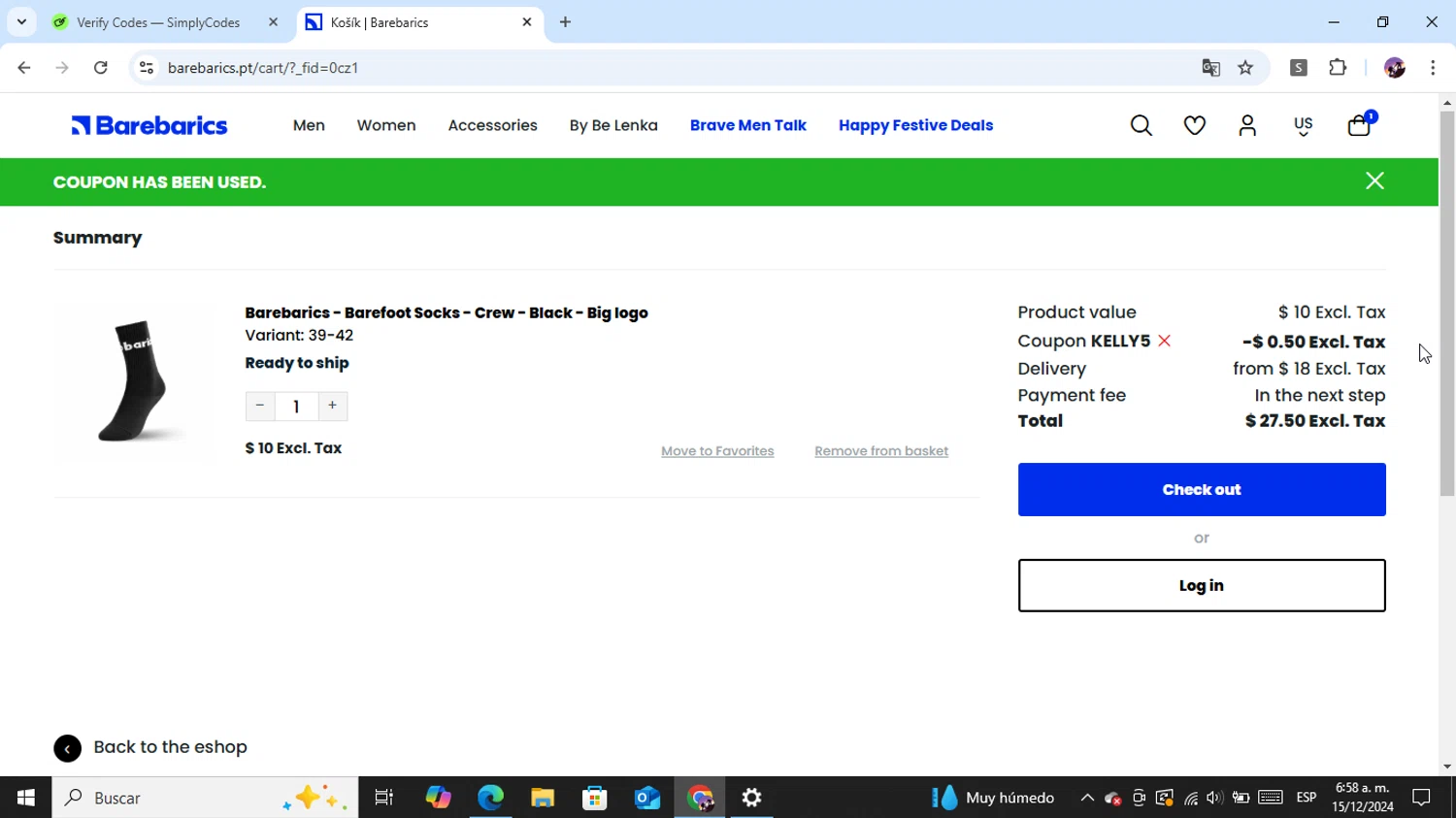1456x818 pixels.
Task: Close the Verify Codes tab
Action: [x=273, y=21]
